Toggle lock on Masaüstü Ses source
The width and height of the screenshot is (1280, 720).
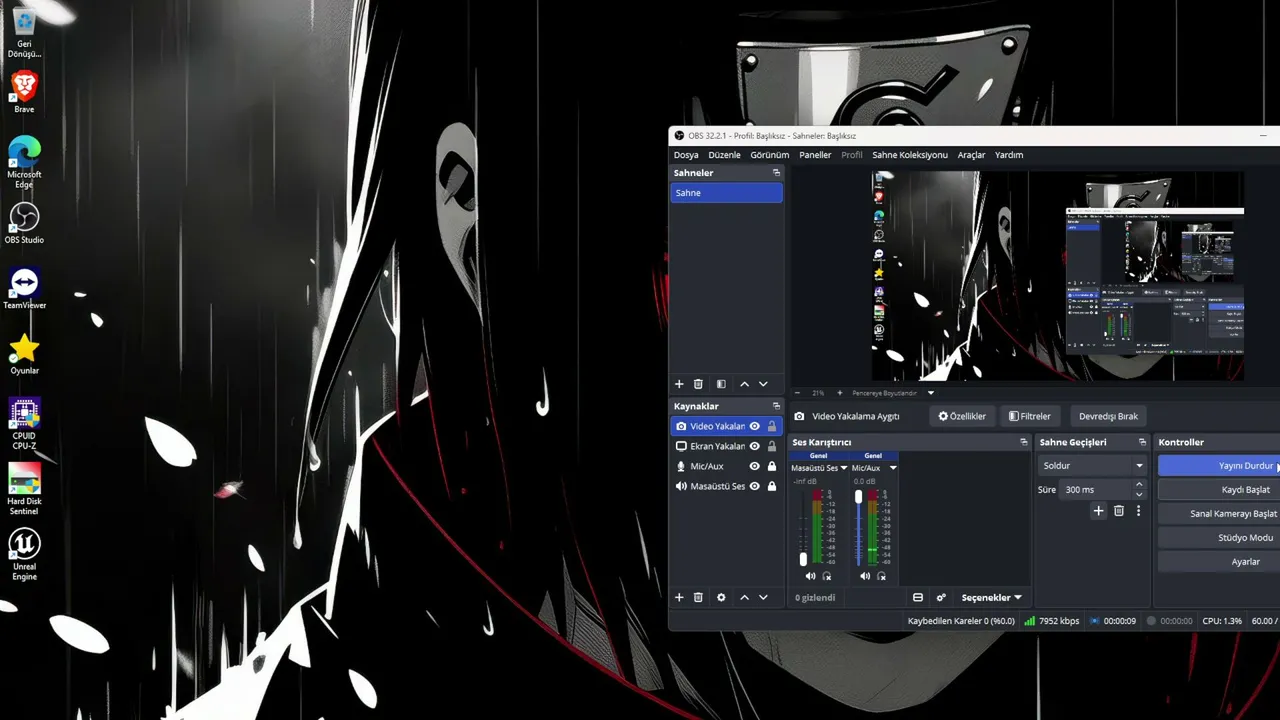point(771,486)
